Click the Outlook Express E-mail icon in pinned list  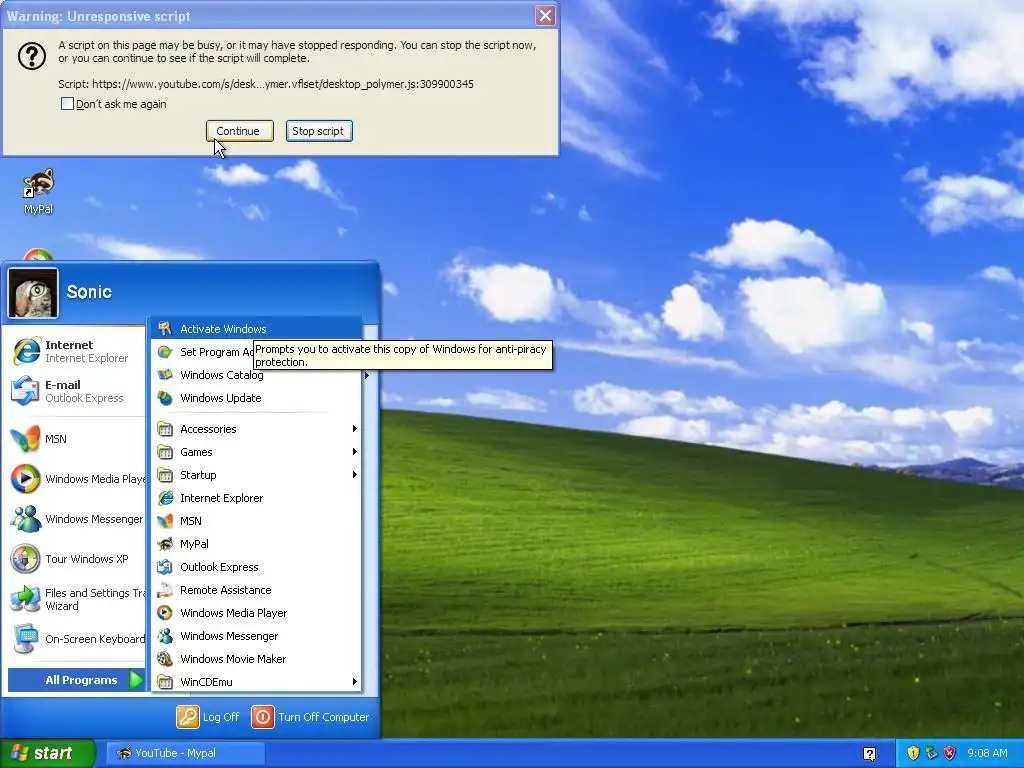click(x=26, y=391)
